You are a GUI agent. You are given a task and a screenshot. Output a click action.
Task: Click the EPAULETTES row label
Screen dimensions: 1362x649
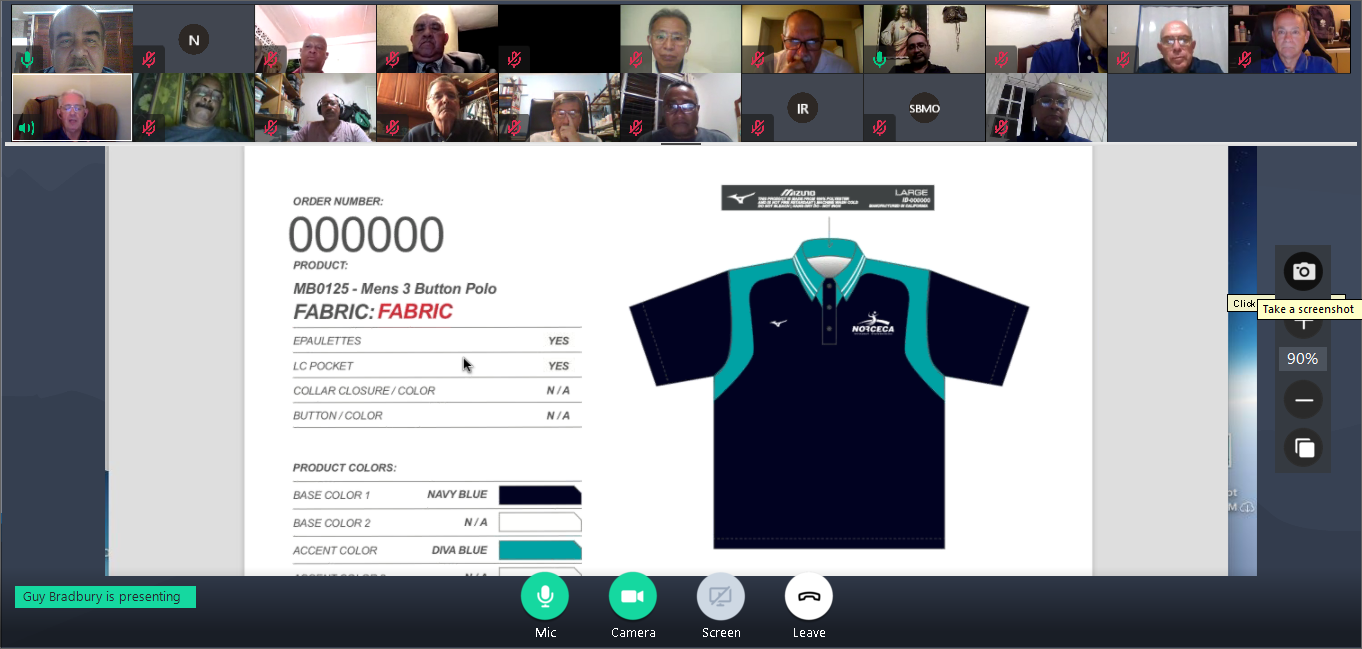tap(327, 341)
